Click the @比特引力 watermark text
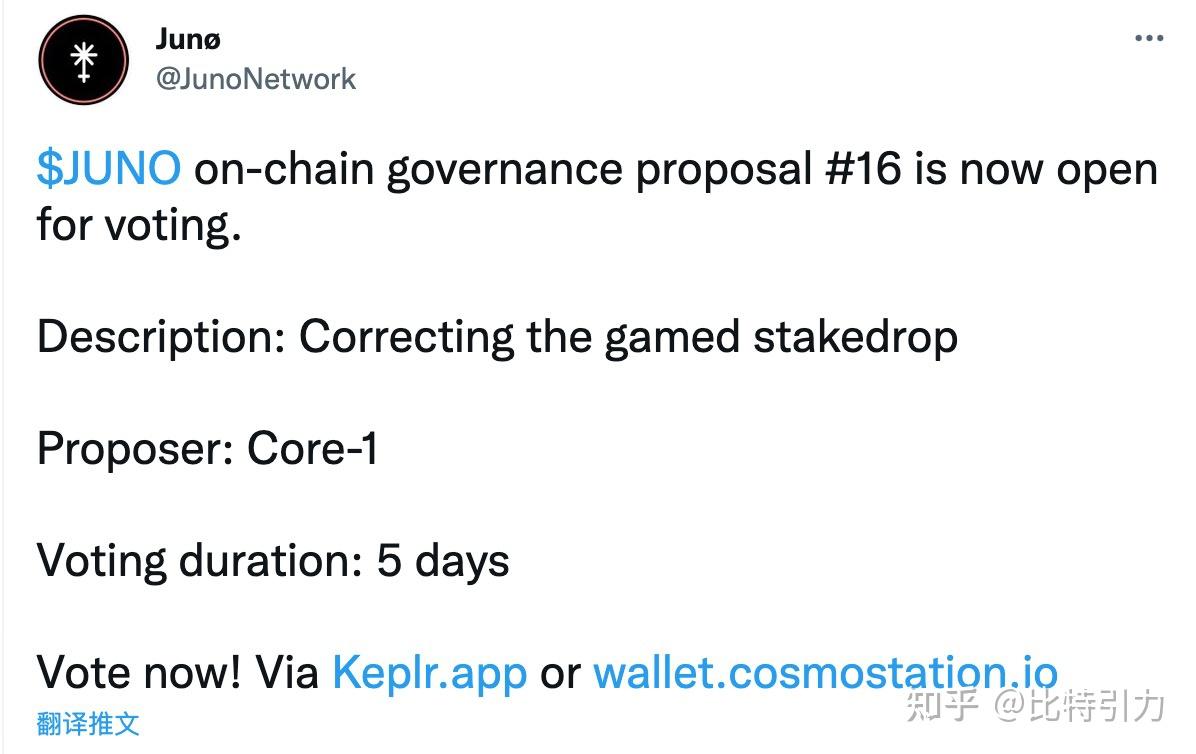Image resolution: width=1196 pixels, height=754 pixels. pos(1078,705)
